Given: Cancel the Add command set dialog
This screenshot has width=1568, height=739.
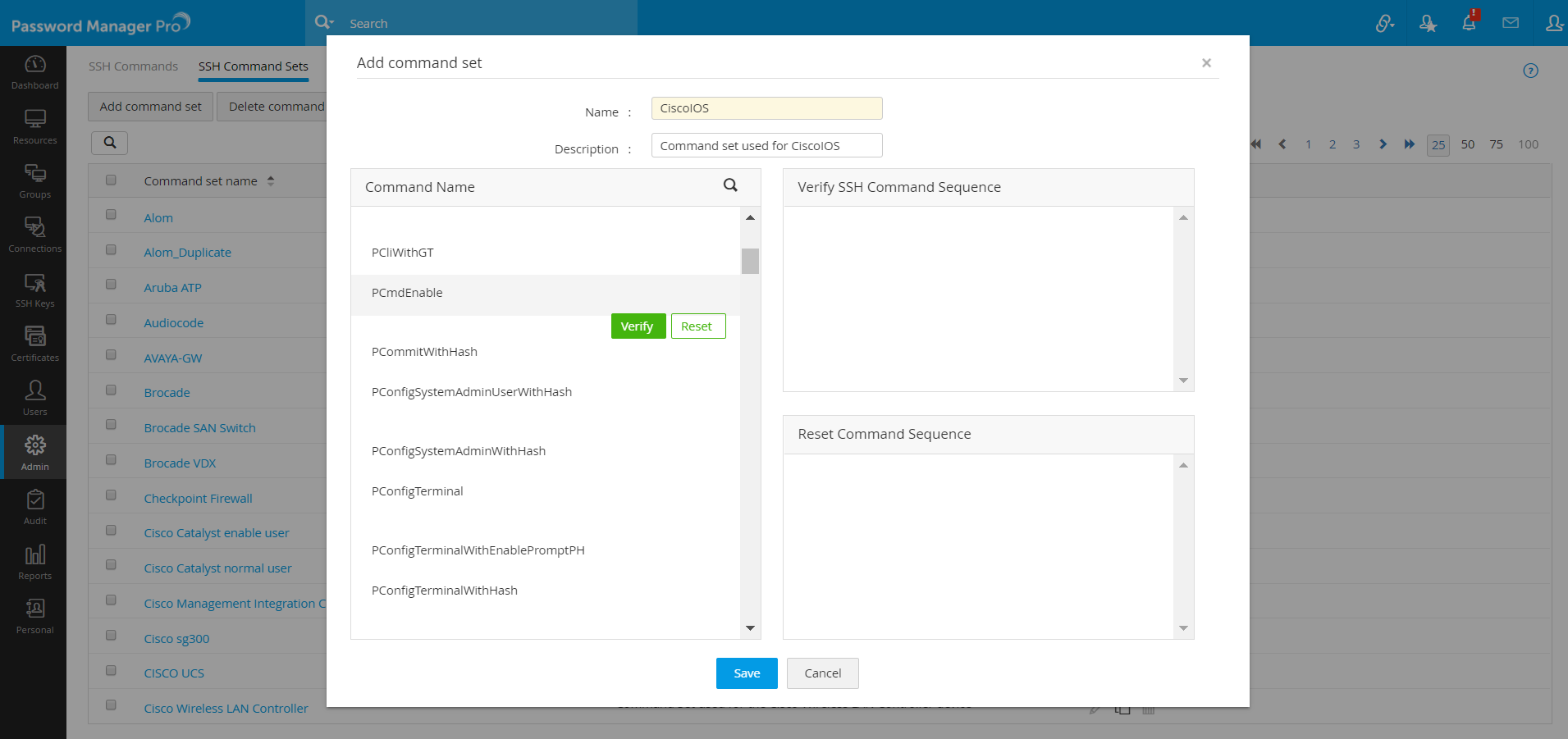Looking at the screenshot, I should (x=822, y=673).
